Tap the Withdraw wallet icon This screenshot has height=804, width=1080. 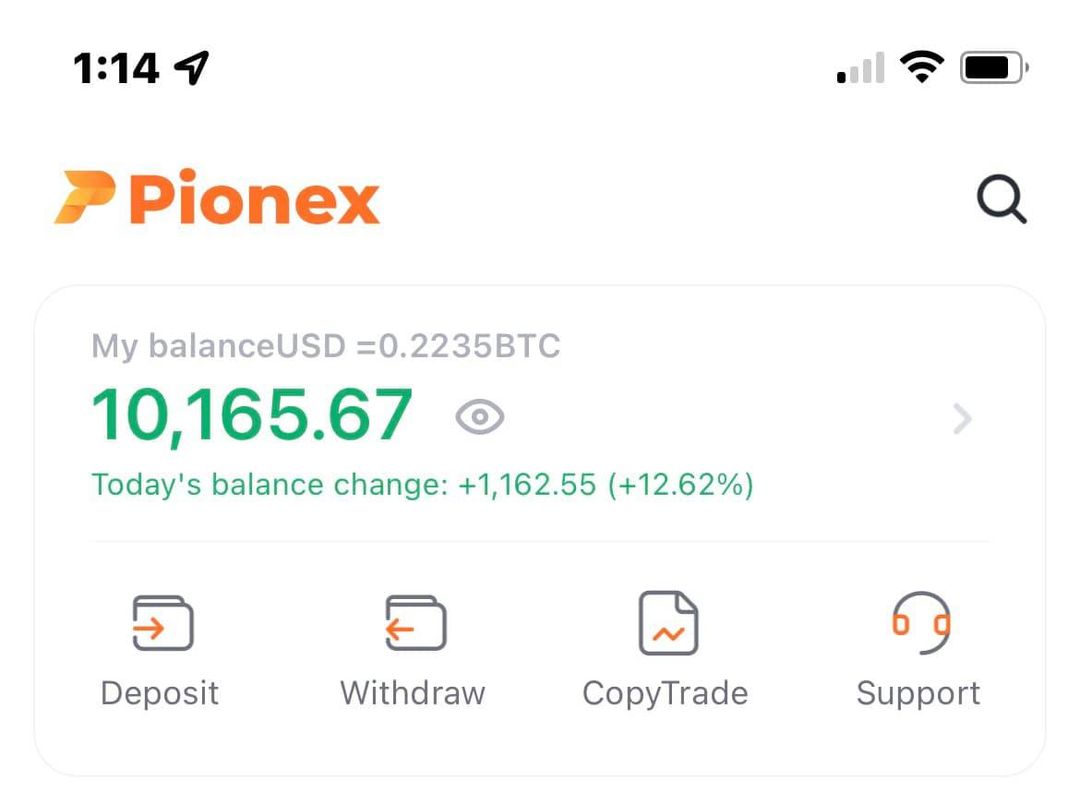tap(415, 624)
